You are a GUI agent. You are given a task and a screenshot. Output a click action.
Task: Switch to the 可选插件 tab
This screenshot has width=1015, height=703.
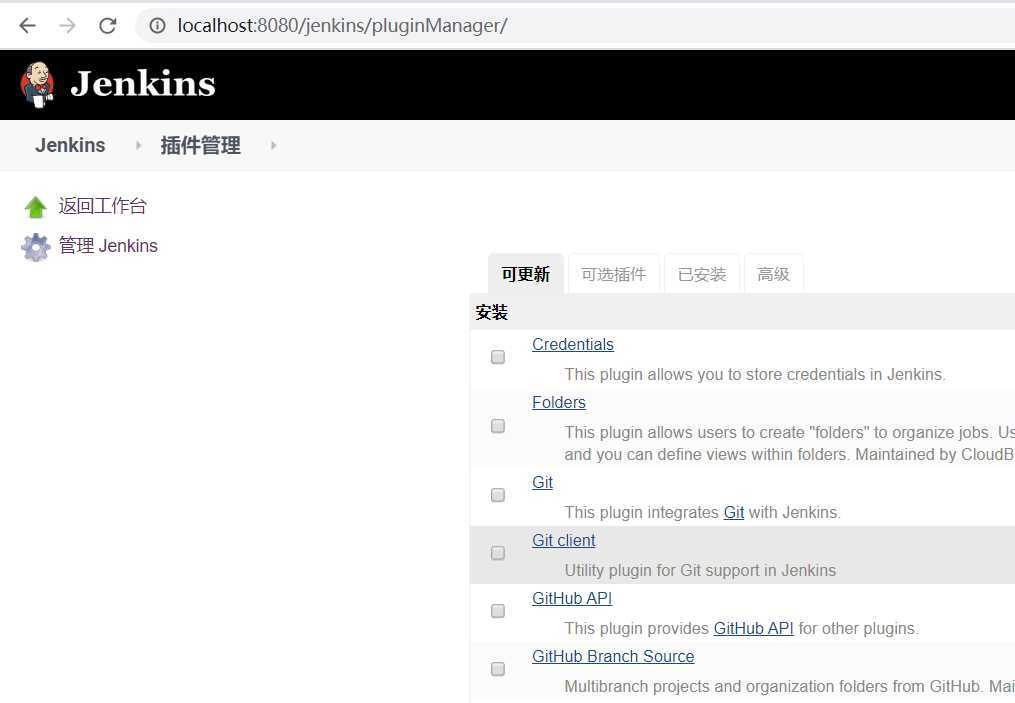pos(614,274)
